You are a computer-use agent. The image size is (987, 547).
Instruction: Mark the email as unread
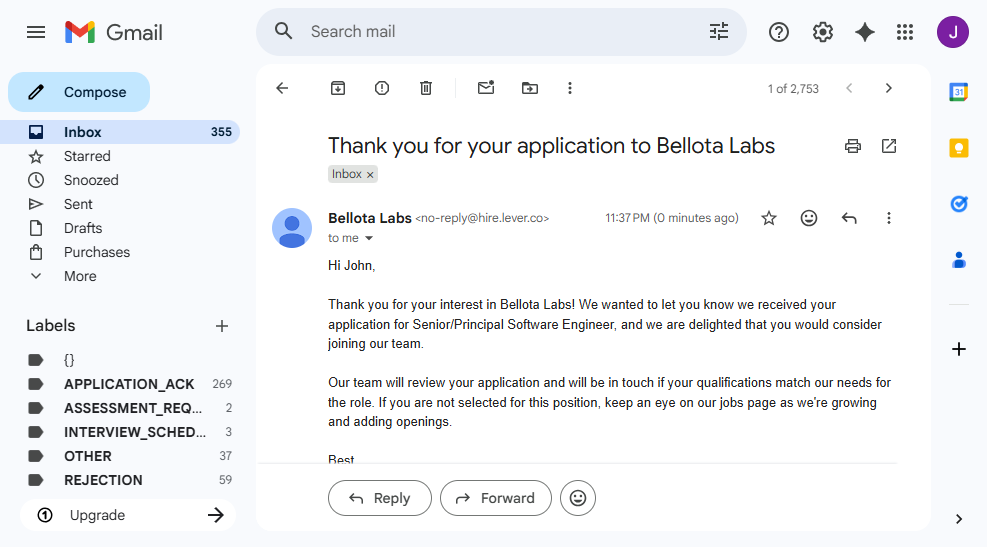tap(486, 88)
